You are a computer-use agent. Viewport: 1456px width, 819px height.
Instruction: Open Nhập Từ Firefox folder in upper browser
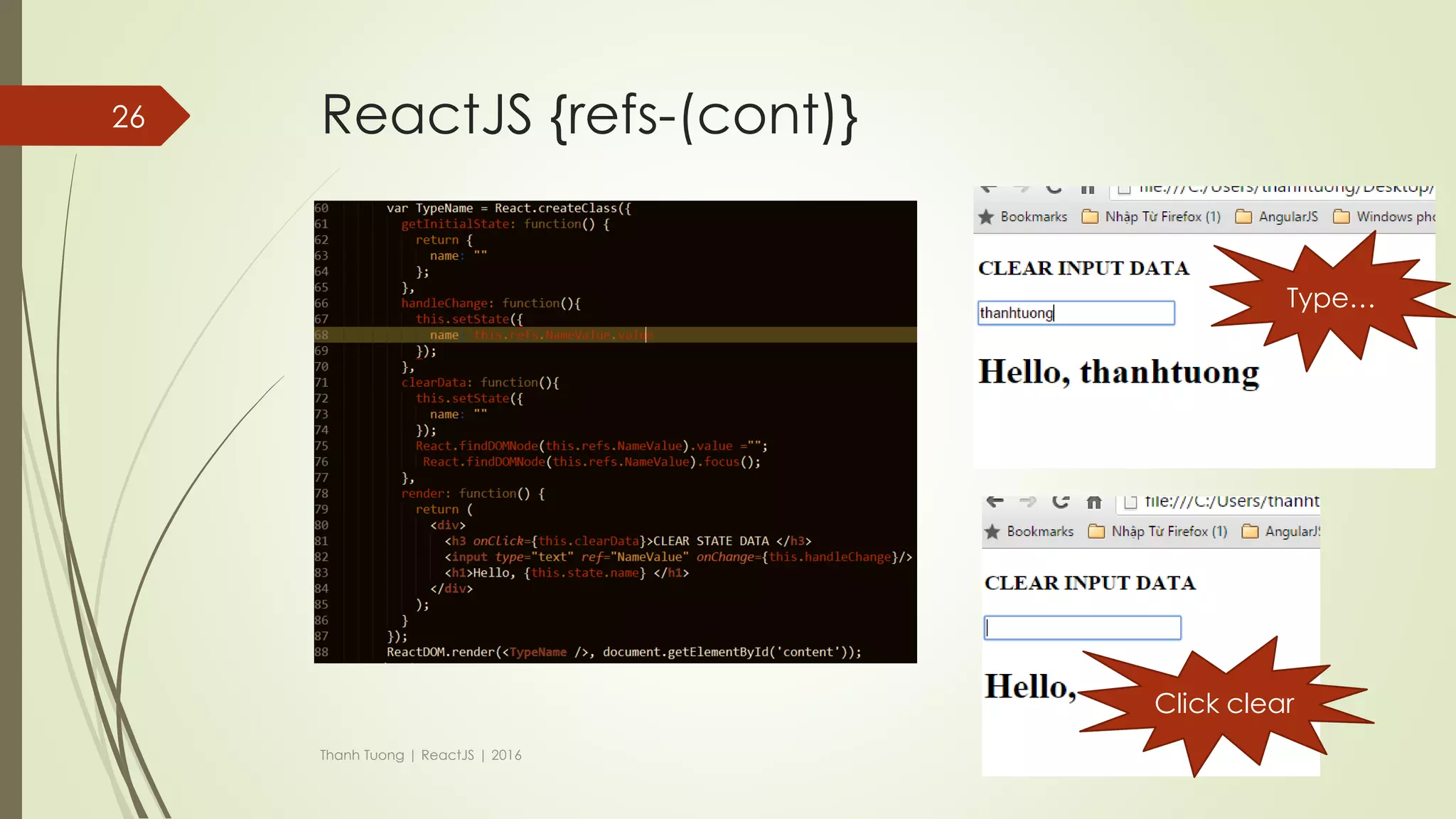click(1151, 217)
